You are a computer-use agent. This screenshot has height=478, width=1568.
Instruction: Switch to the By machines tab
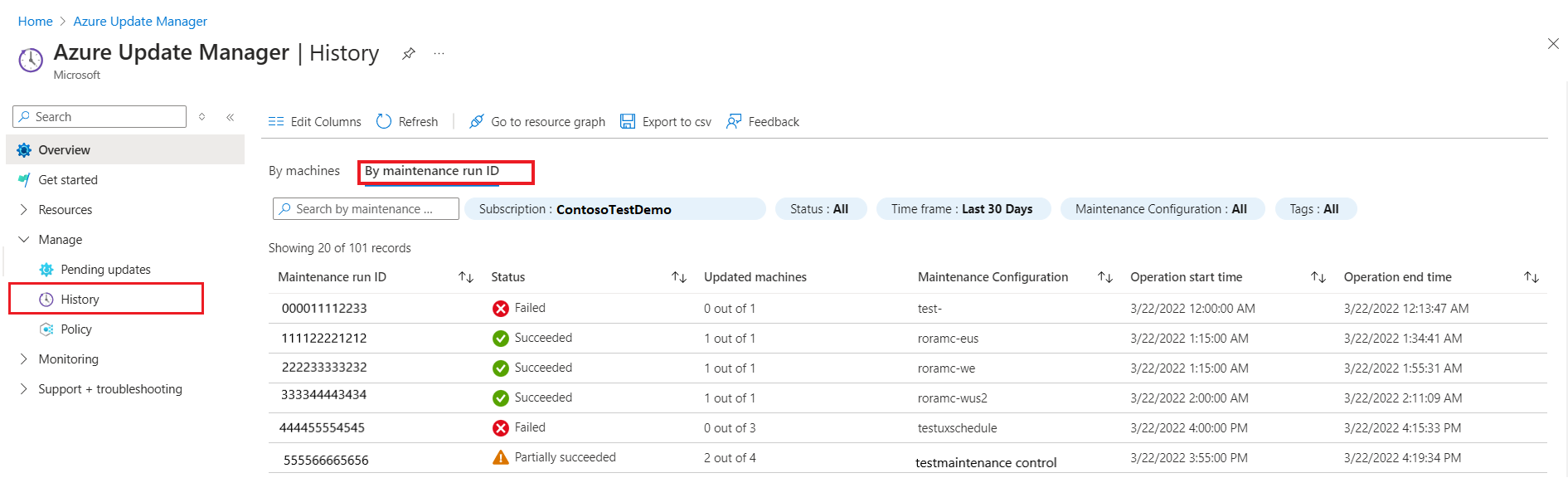(x=304, y=171)
